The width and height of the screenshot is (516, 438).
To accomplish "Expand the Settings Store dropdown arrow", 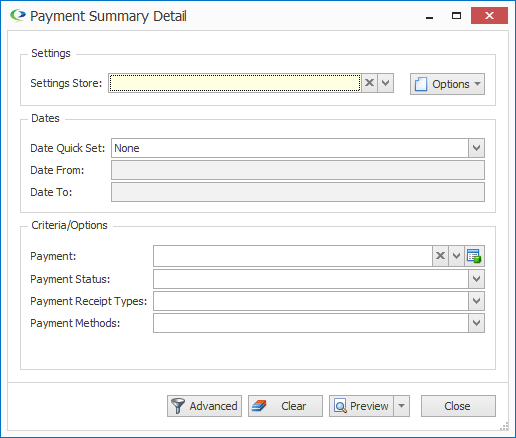I will pos(386,83).
